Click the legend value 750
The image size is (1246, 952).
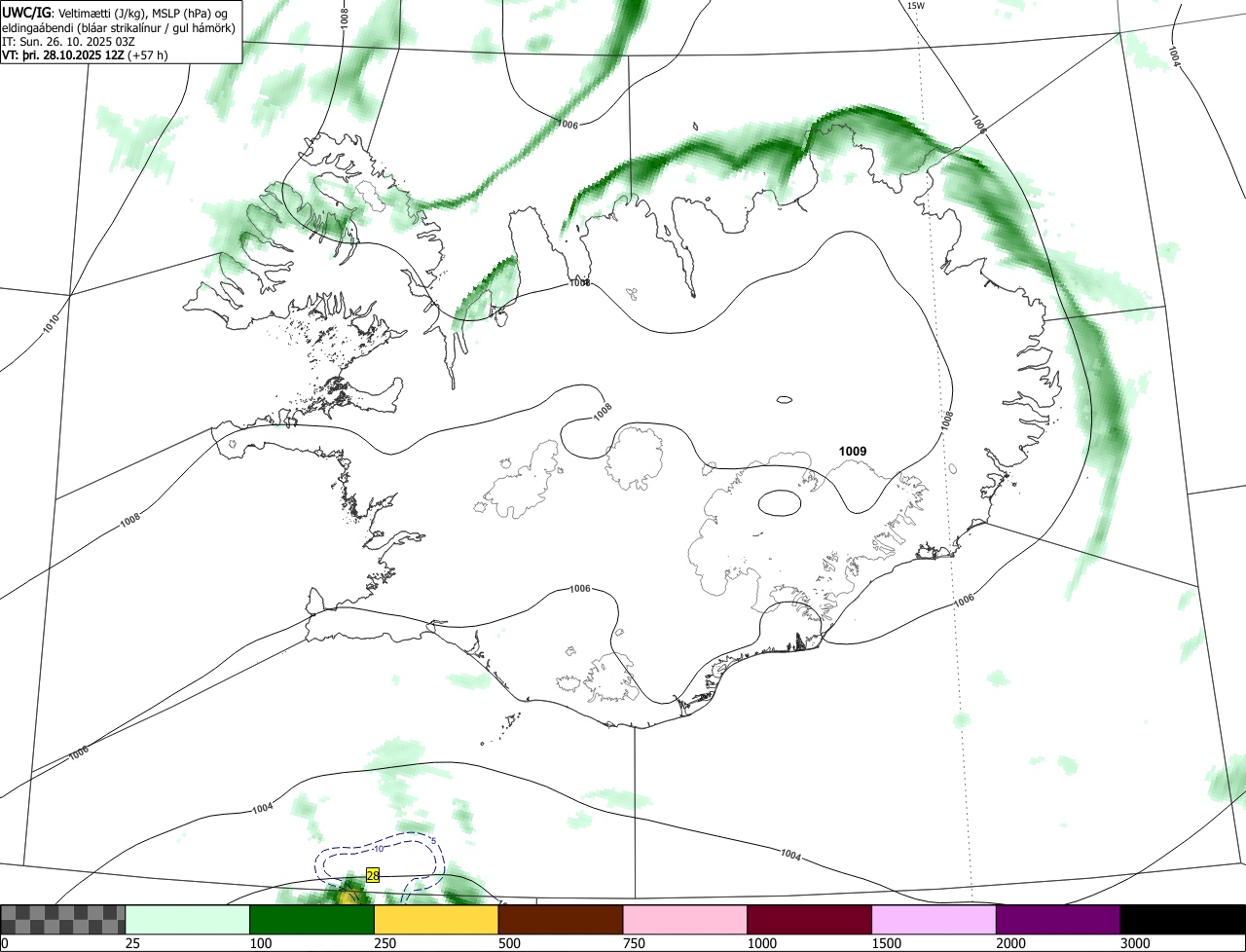[632, 943]
